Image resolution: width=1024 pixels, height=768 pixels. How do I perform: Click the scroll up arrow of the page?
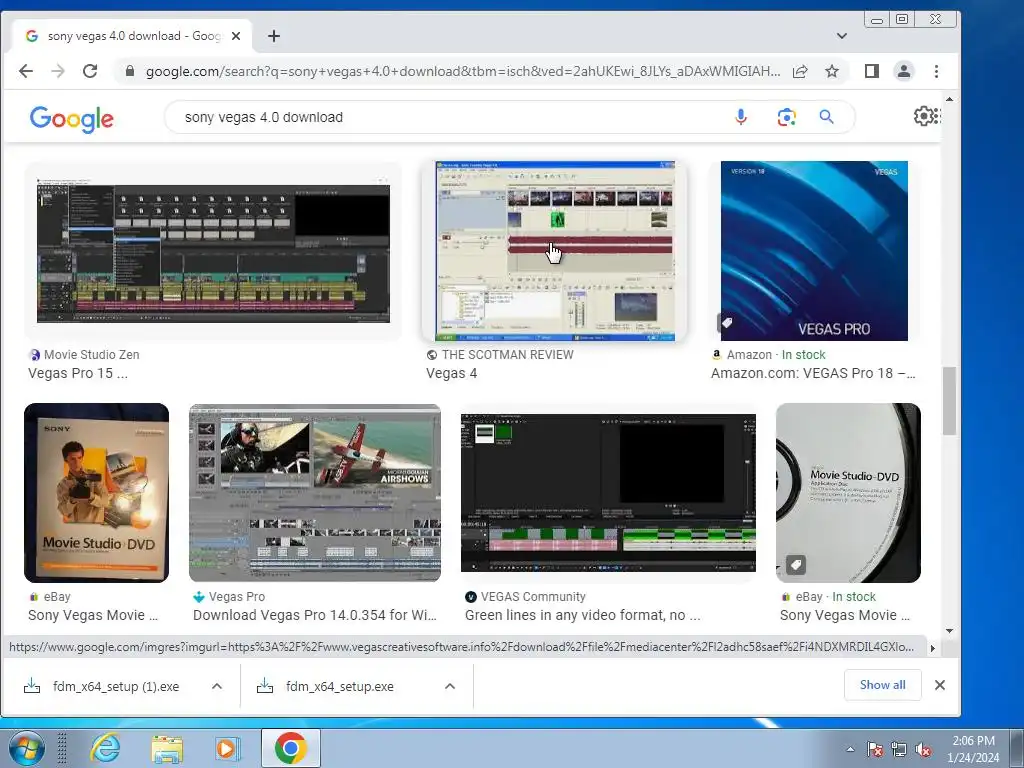pyautogui.click(x=949, y=99)
